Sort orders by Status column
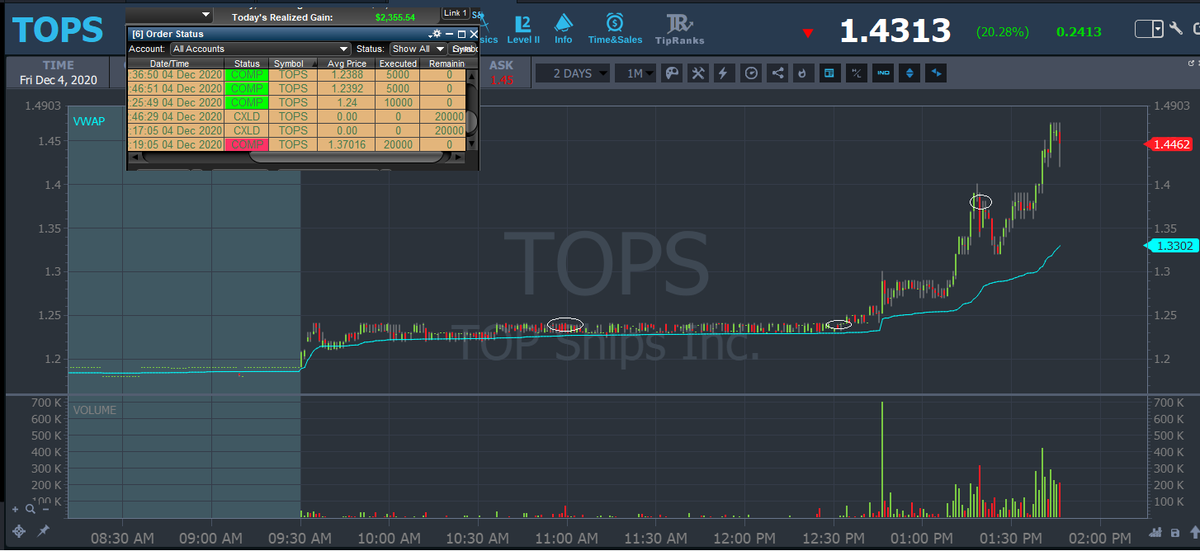Screen dimensions: 1200x551 click(x=246, y=63)
